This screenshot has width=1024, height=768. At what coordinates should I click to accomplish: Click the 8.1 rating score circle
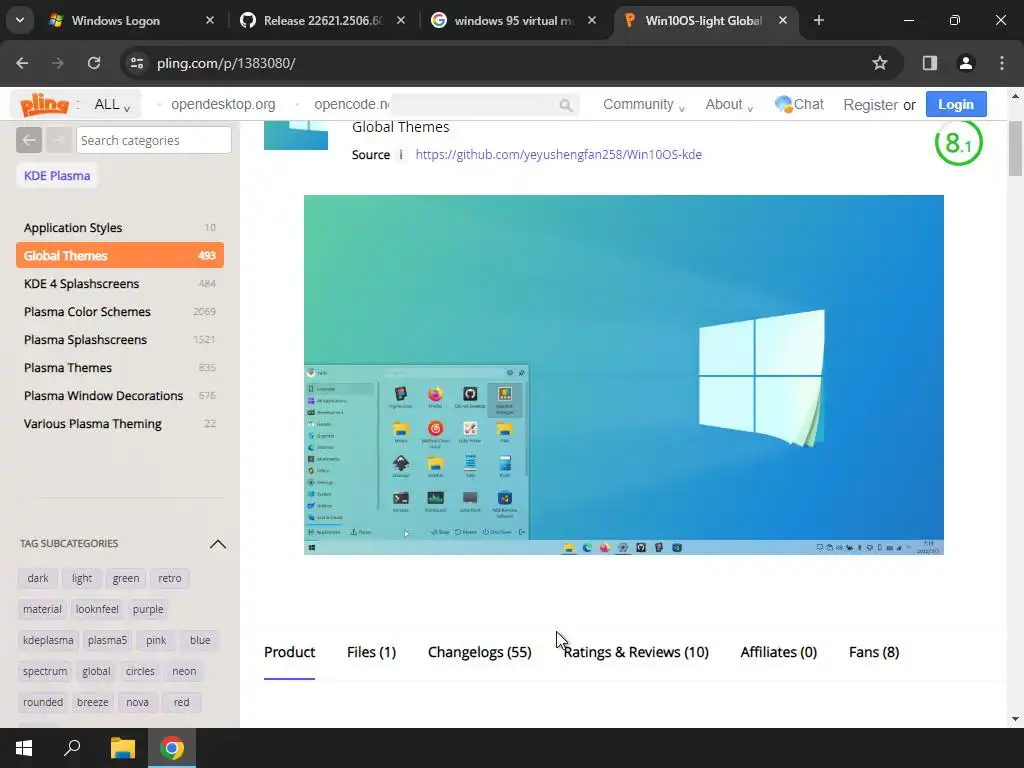click(x=958, y=142)
